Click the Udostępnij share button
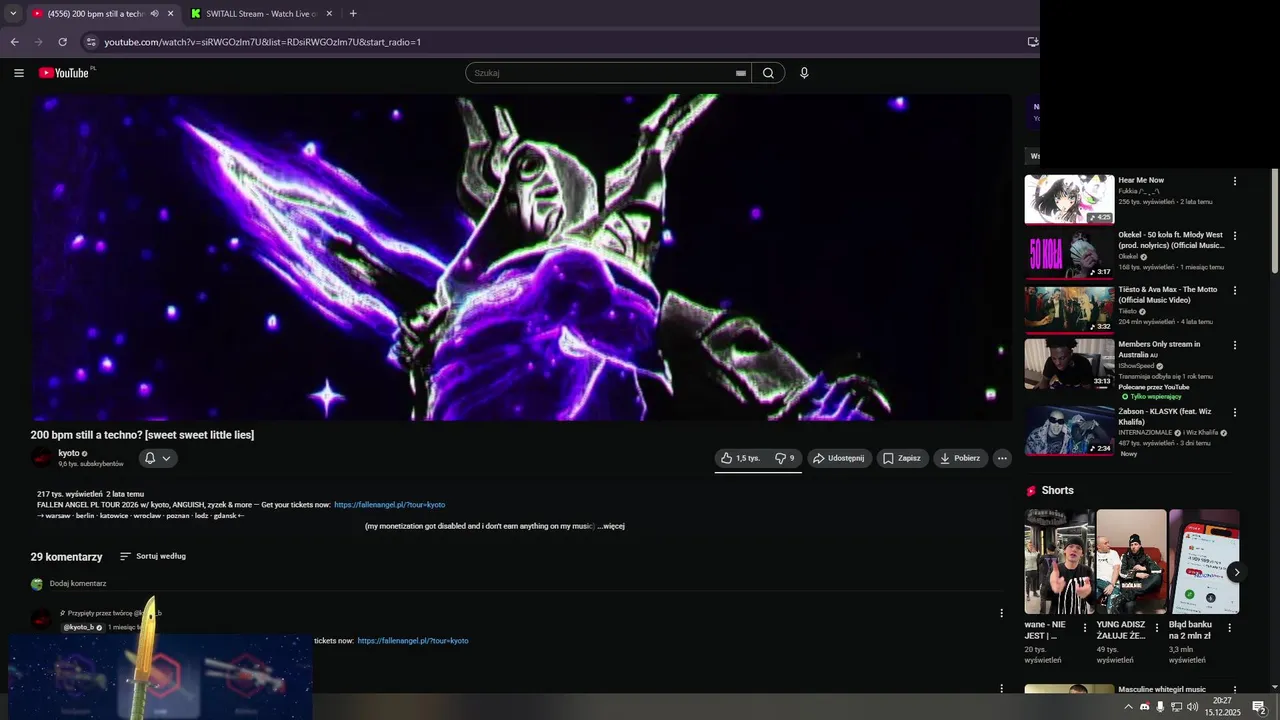This screenshot has width=1280, height=720. [839, 458]
